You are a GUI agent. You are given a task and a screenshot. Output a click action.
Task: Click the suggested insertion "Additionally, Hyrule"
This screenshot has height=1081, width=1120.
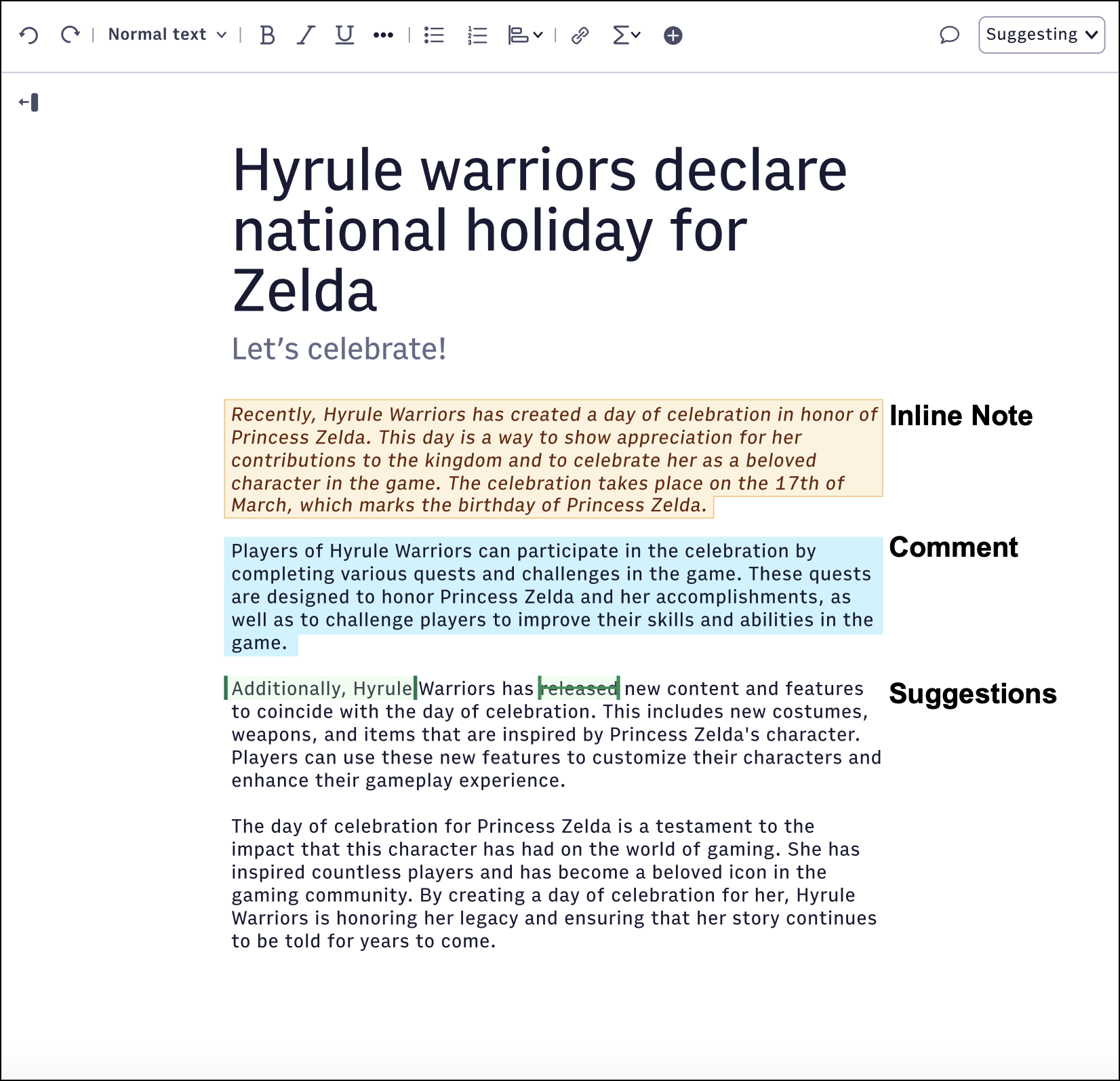321,688
